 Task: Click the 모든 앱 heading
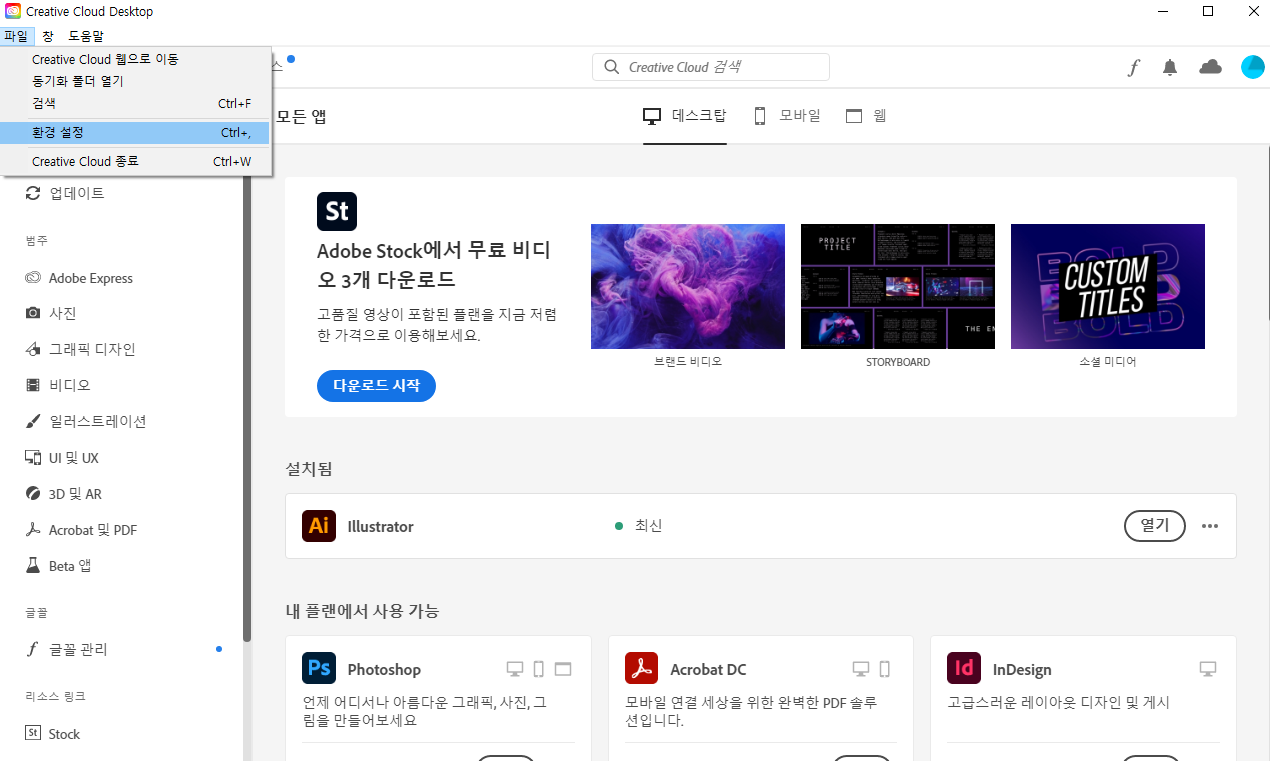301,116
